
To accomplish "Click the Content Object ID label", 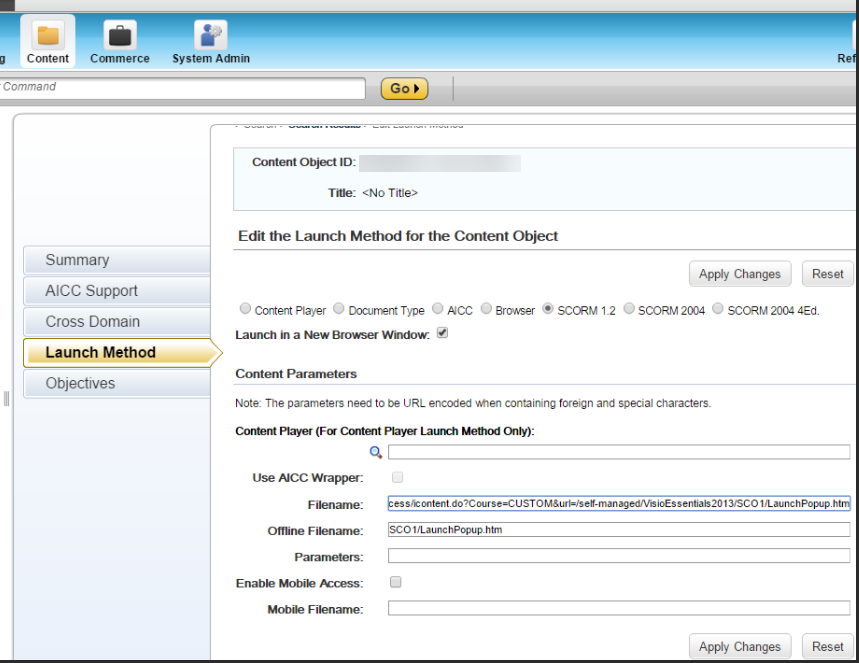I will pos(304,162).
